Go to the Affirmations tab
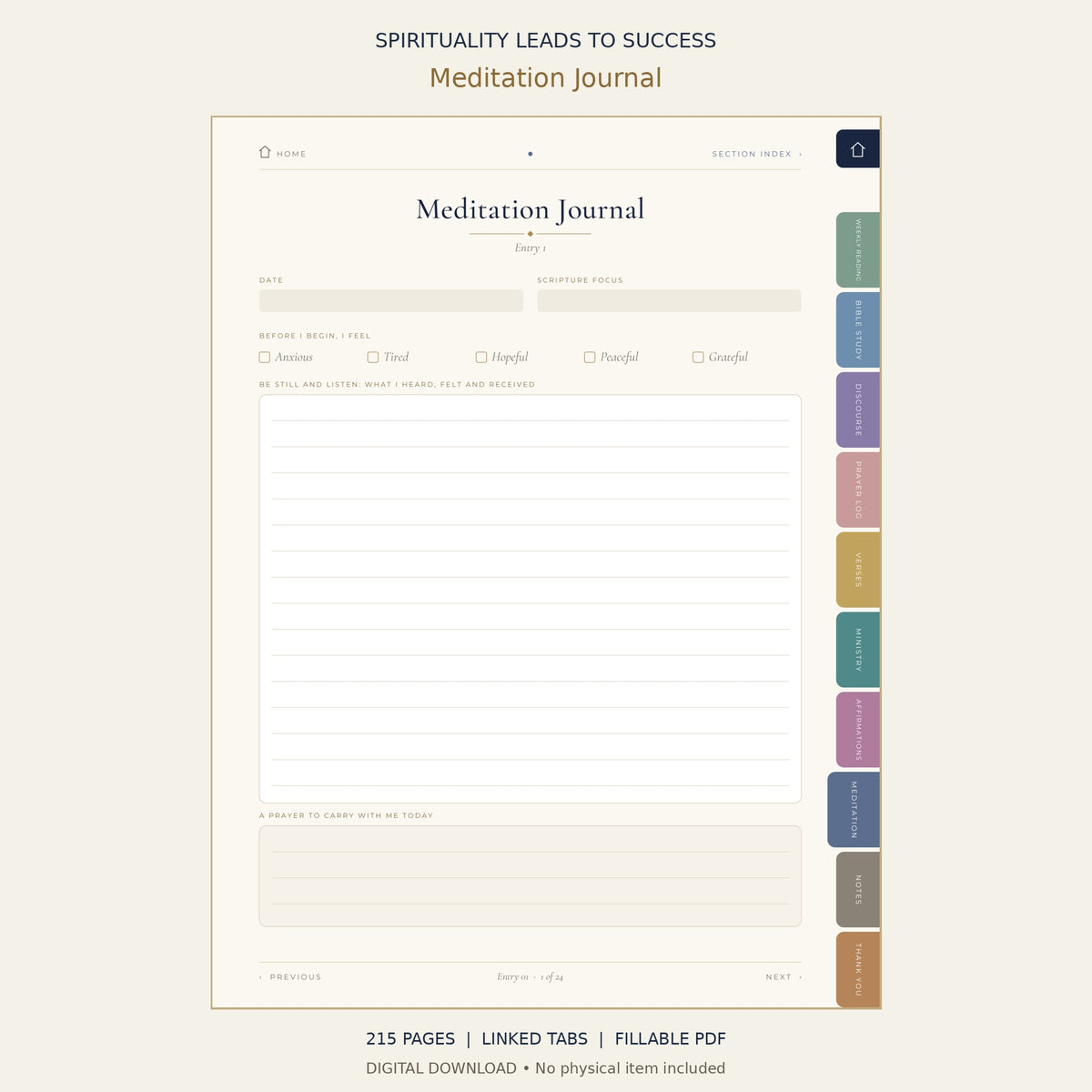Screen dimensions: 1092x1092 (x=858, y=730)
